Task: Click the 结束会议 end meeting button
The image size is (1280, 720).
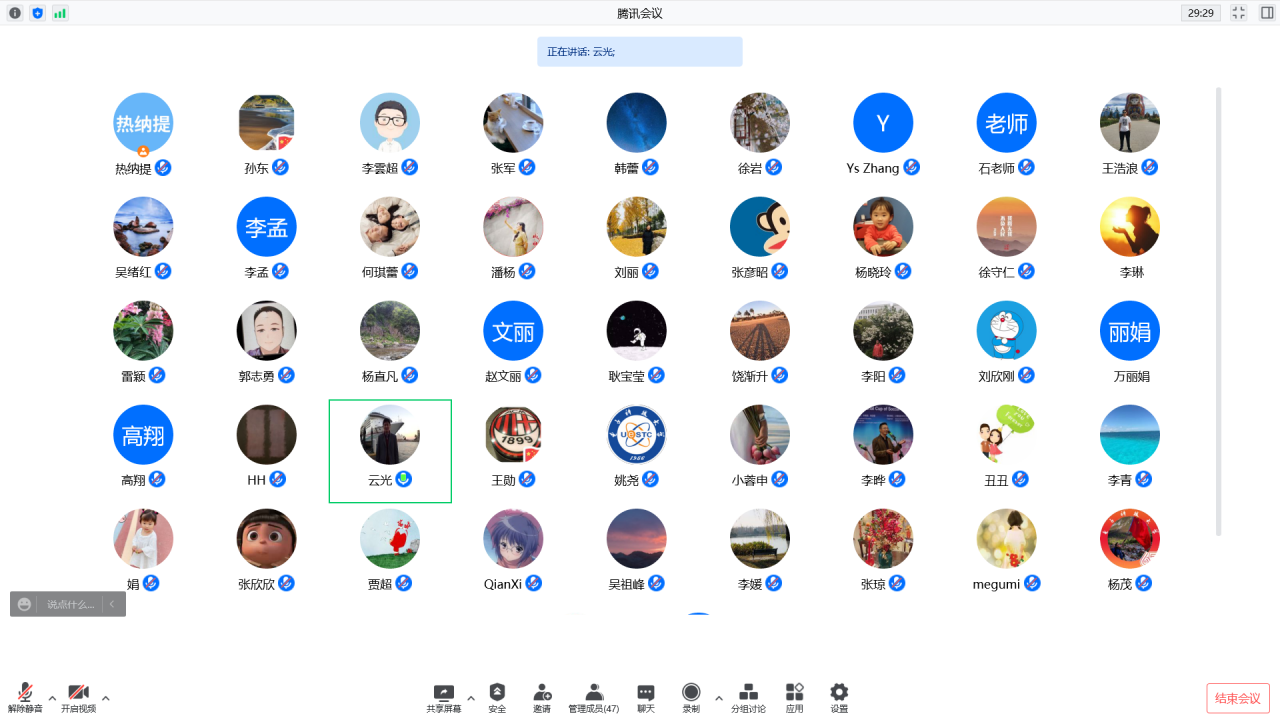Action: coord(1237,698)
